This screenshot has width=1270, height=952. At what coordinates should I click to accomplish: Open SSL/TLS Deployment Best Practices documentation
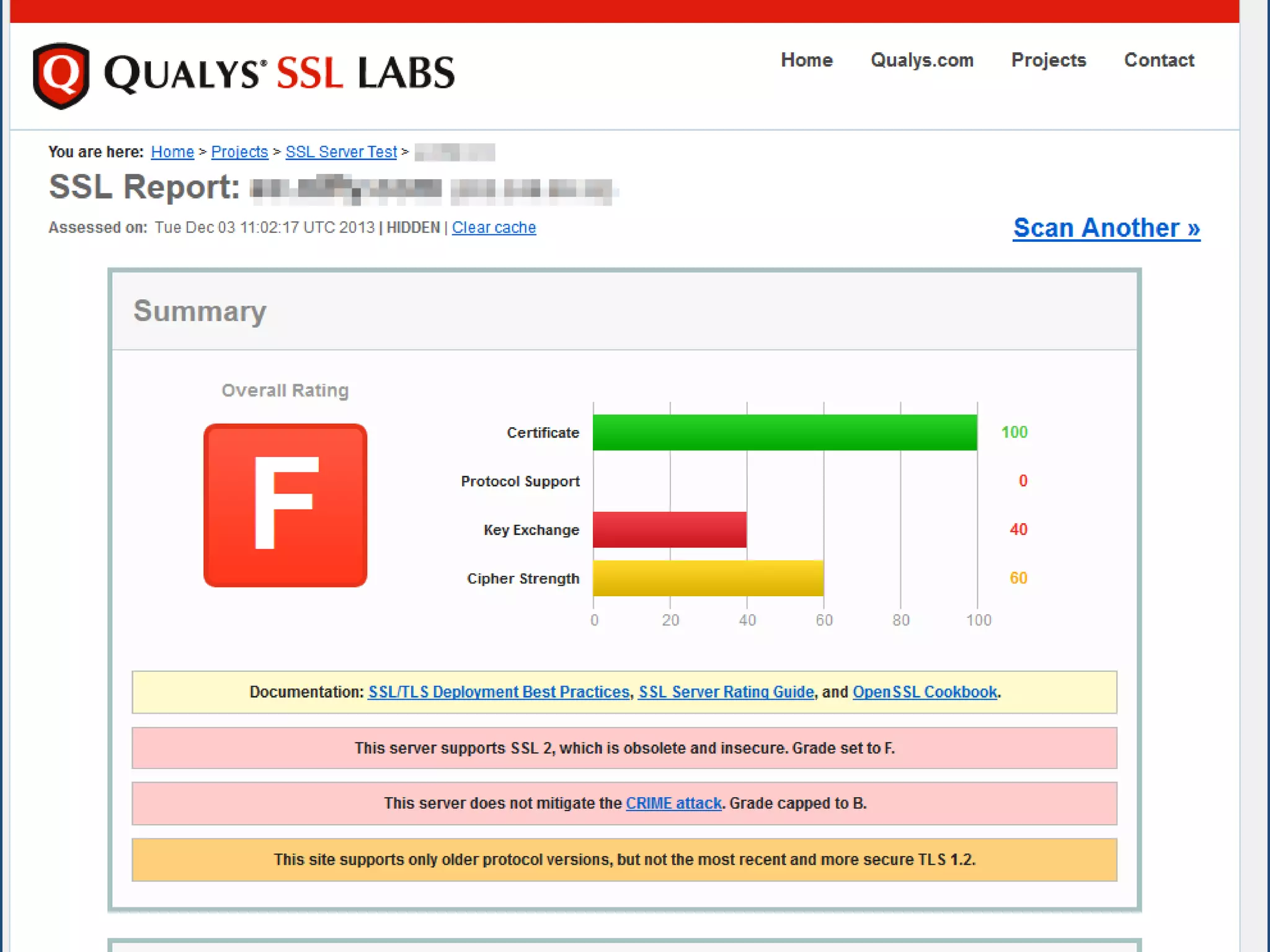pos(499,692)
